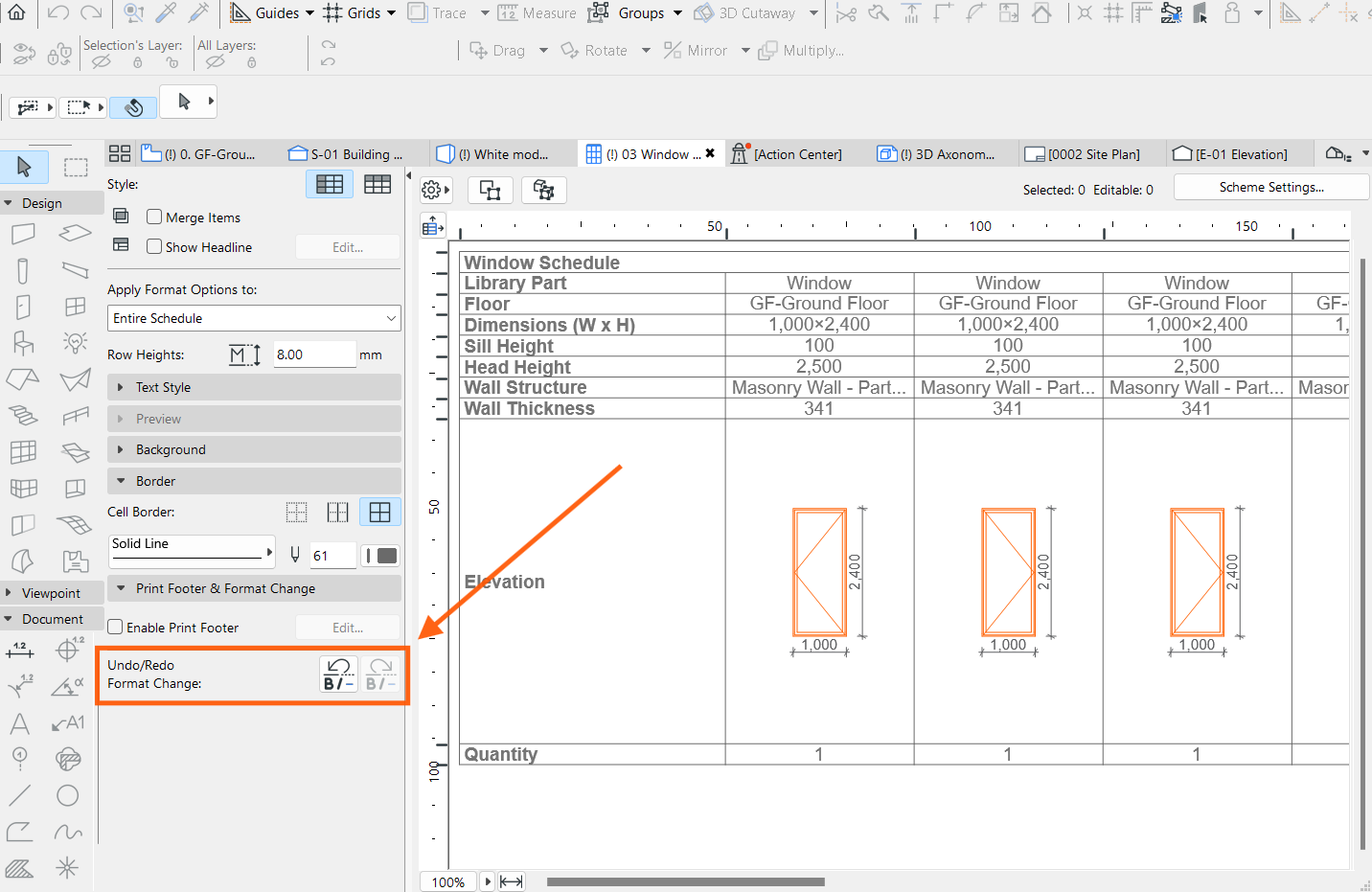Open the E-01 Elevation tab

point(1232,154)
